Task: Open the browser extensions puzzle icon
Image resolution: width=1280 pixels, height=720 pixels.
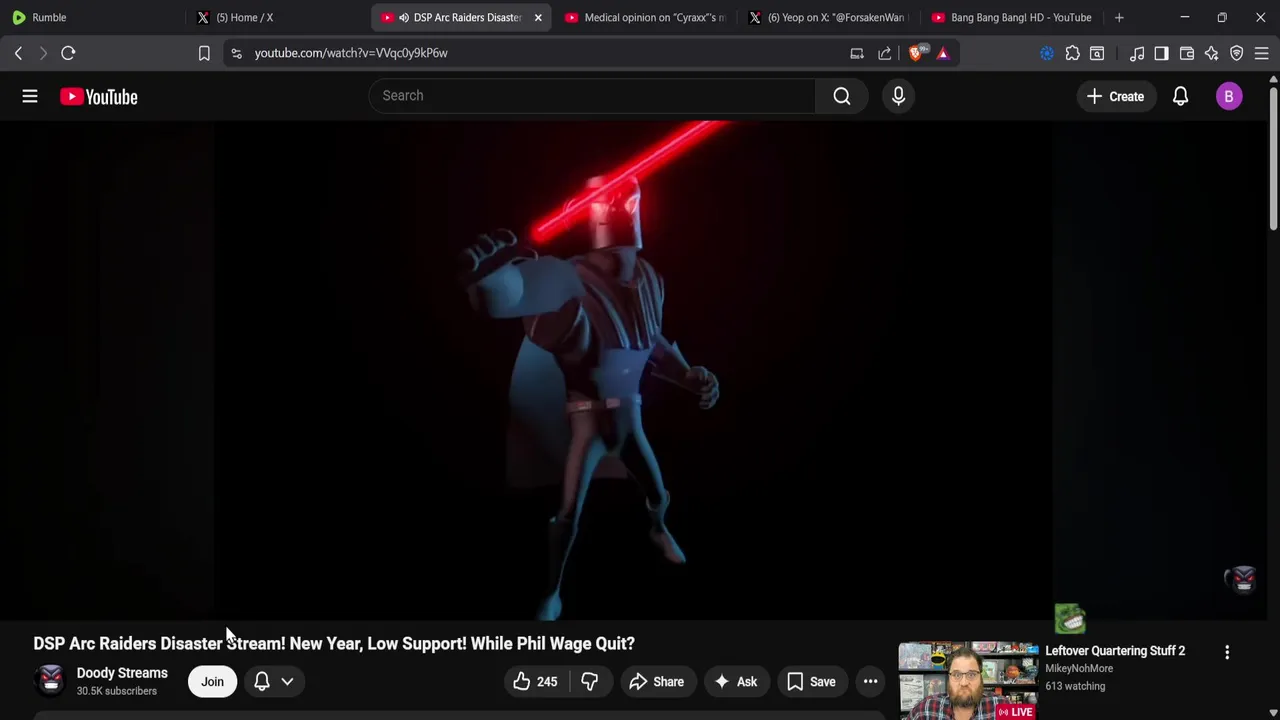Action: tap(1072, 53)
